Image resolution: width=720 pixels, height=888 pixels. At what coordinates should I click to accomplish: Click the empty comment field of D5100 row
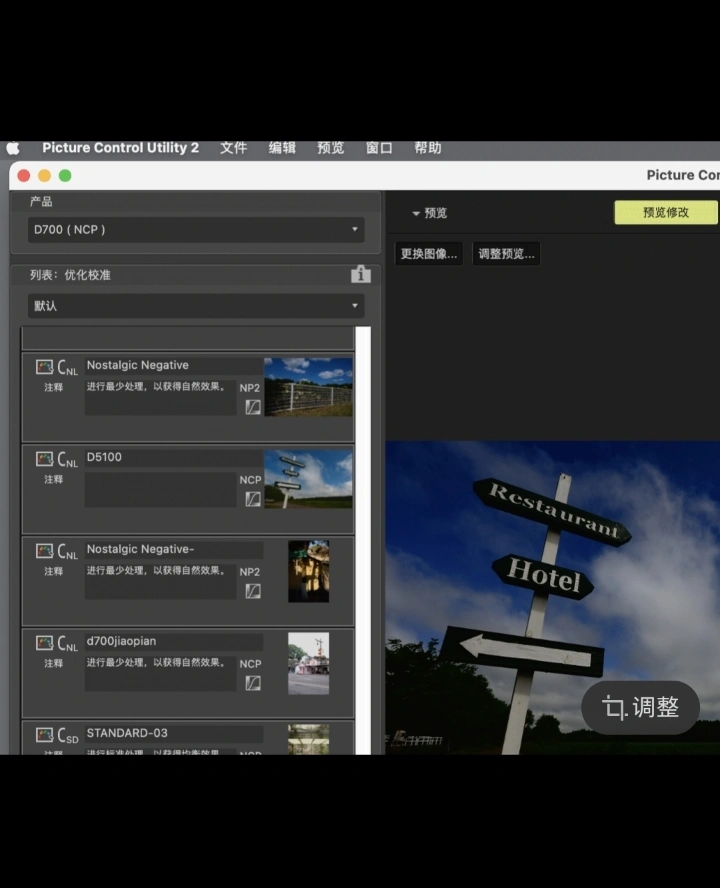[x=160, y=489]
